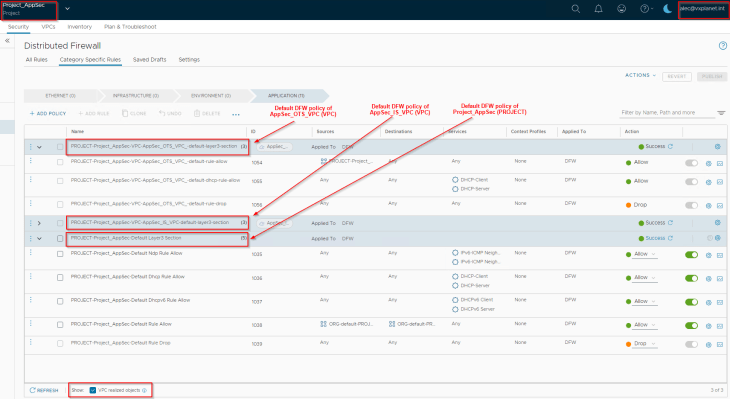Screen dimensions: 730x399
Task: Tick checkbox for Default Ndp Rule Allow
Action: (x=60, y=254)
